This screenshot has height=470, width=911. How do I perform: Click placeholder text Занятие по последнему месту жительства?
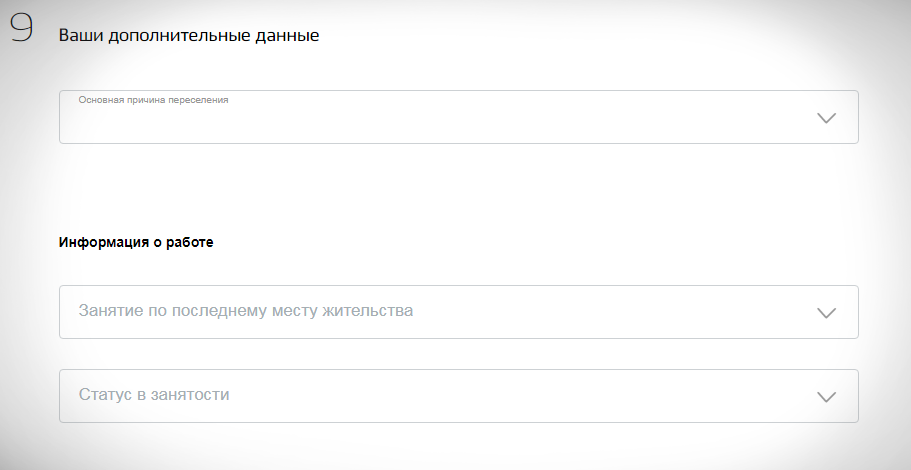coord(246,311)
